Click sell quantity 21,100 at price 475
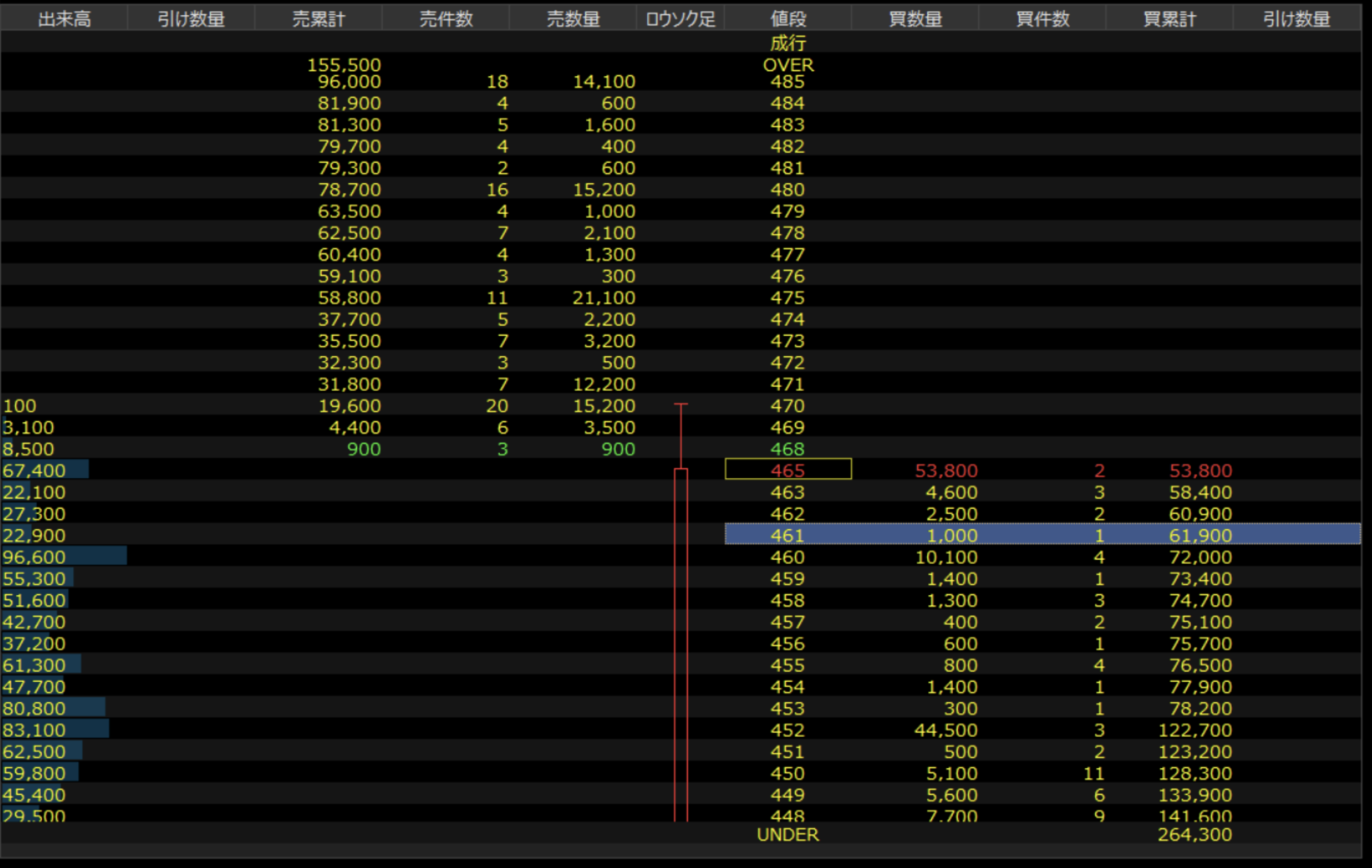 (604, 298)
